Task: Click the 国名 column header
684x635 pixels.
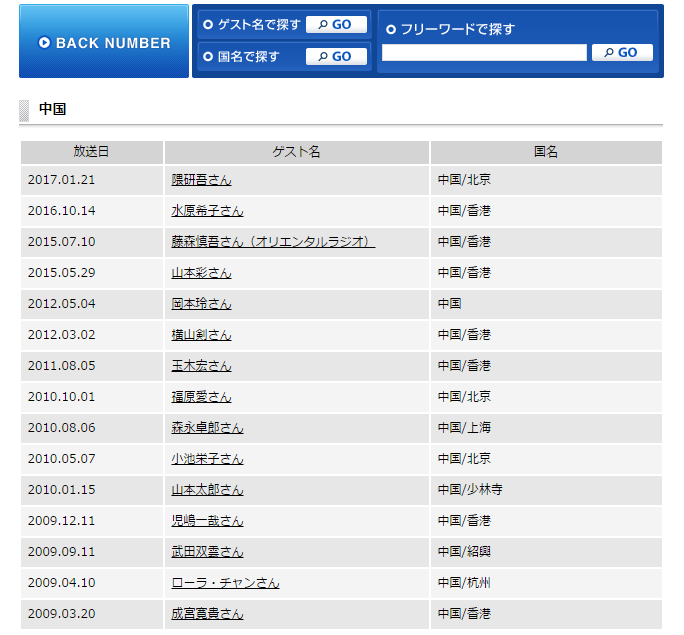Action: pos(546,152)
